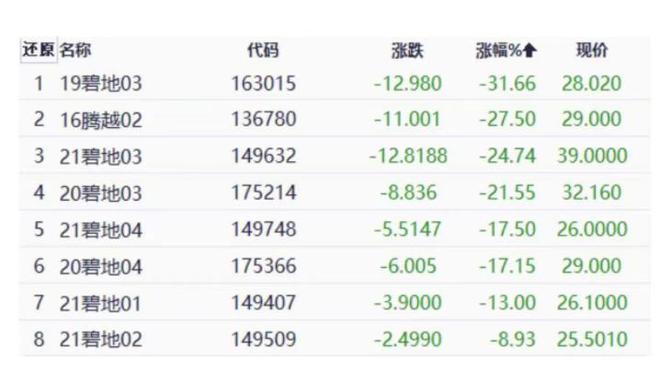Select bond 20碧地04 name
Image resolution: width=660 pixels, height=385 pixels.
(x=101, y=266)
